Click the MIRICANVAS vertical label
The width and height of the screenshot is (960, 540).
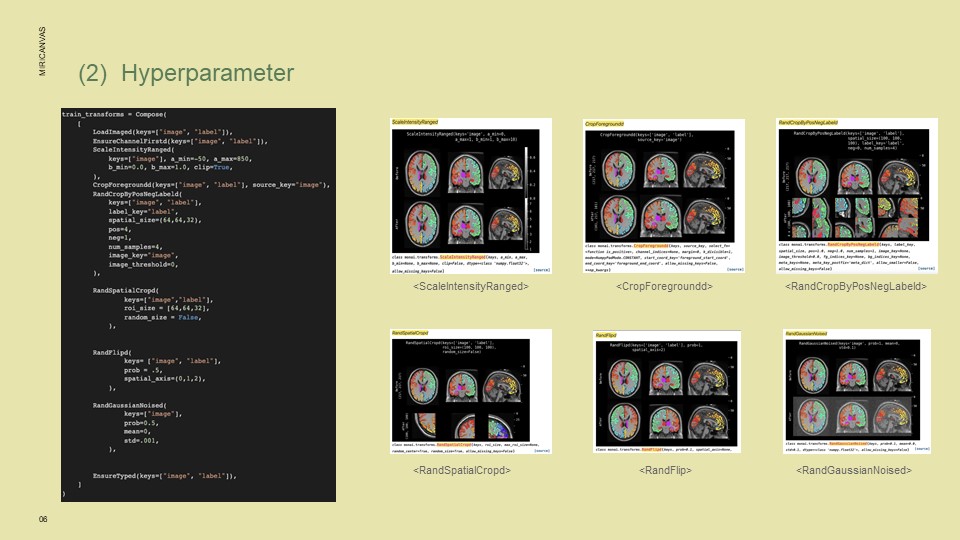tap(42, 51)
